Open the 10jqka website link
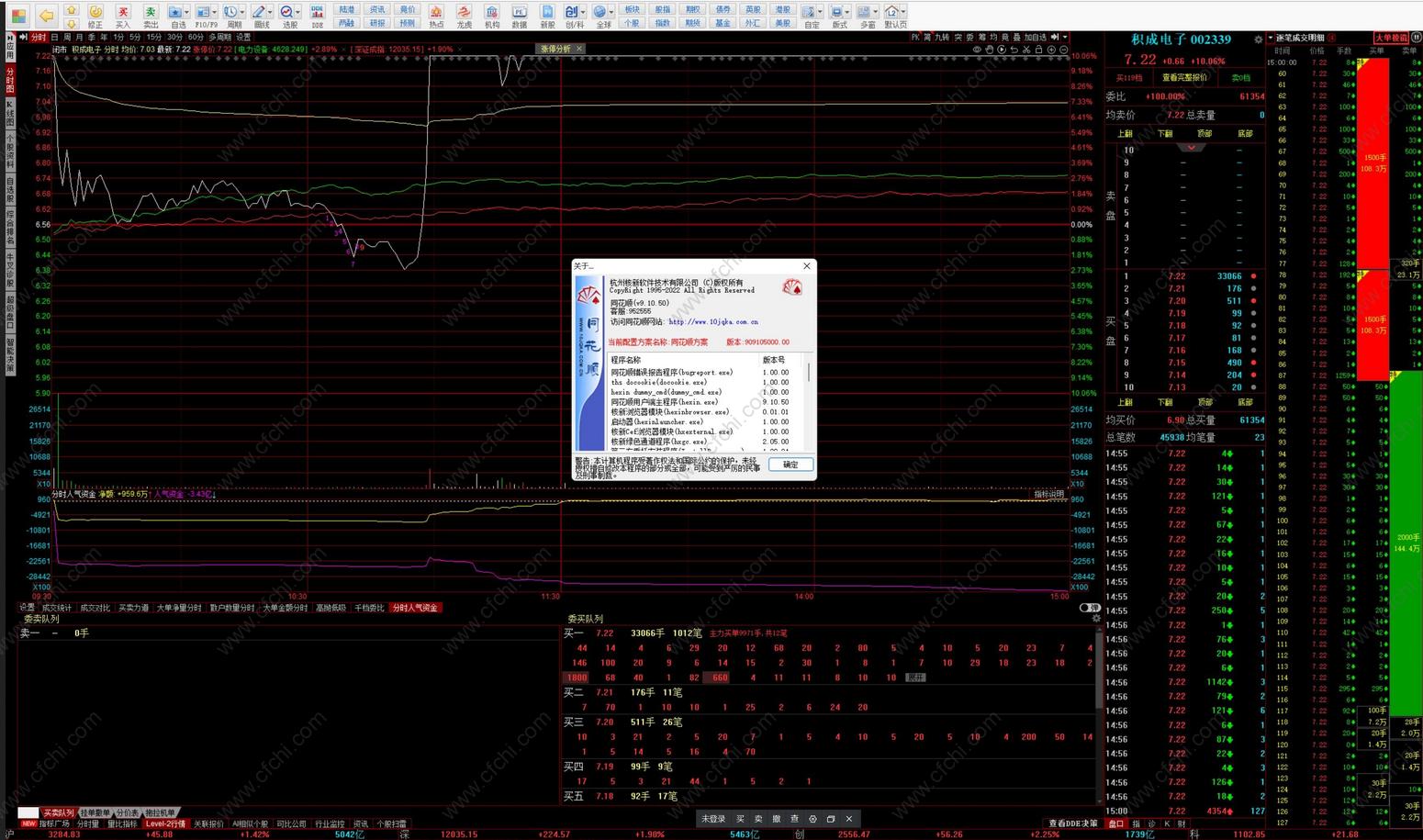Image resolution: width=1423 pixels, height=840 pixels. [x=713, y=322]
